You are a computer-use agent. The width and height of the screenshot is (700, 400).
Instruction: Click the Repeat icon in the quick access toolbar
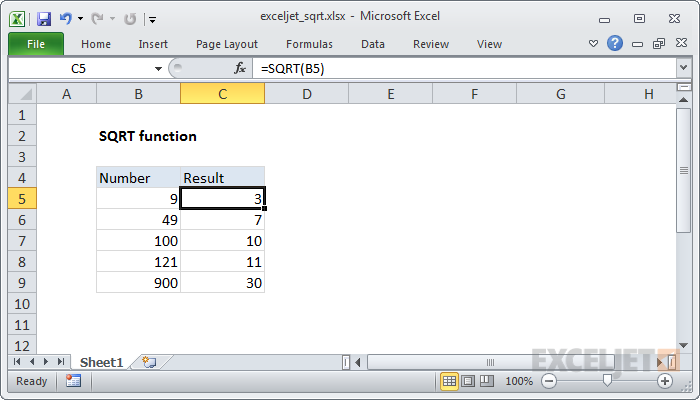pyautogui.click(x=130, y=19)
